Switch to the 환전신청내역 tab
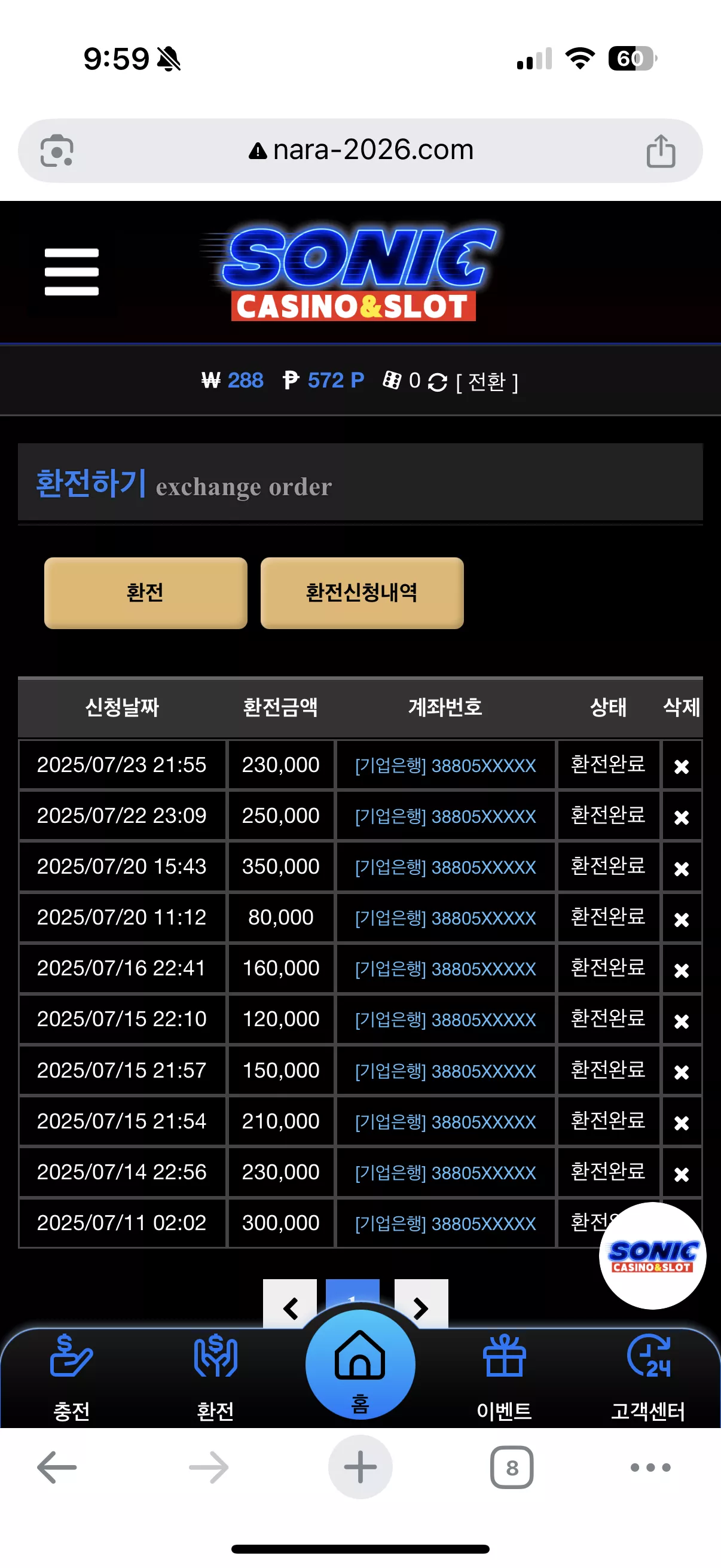This screenshot has width=721, height=1568. 362,592
